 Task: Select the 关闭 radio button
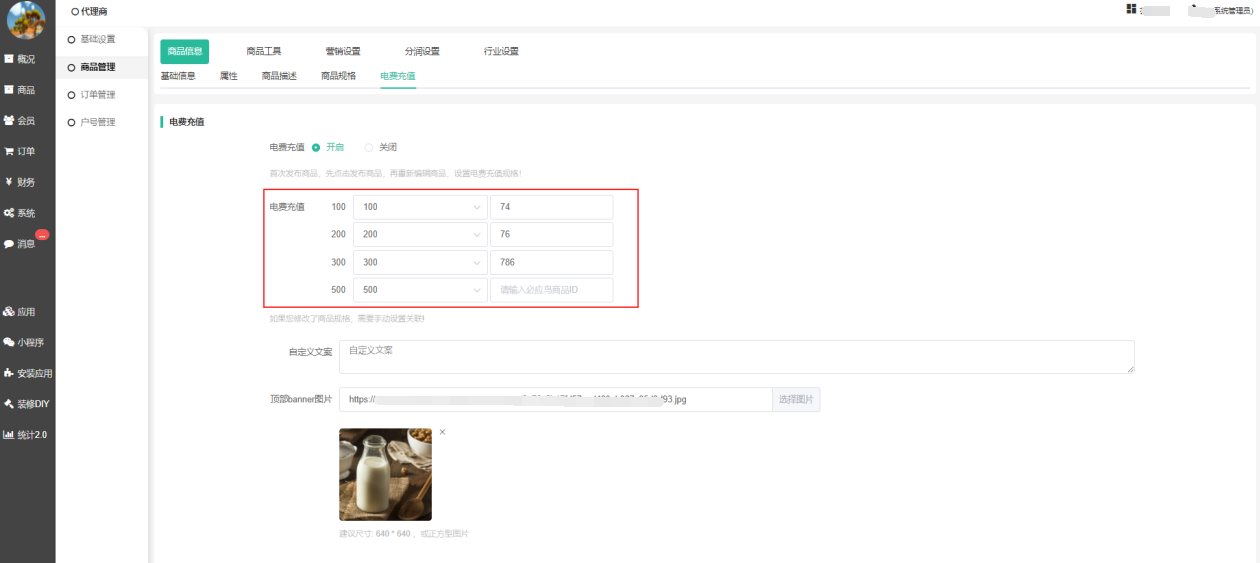click(x=369, y=147)
